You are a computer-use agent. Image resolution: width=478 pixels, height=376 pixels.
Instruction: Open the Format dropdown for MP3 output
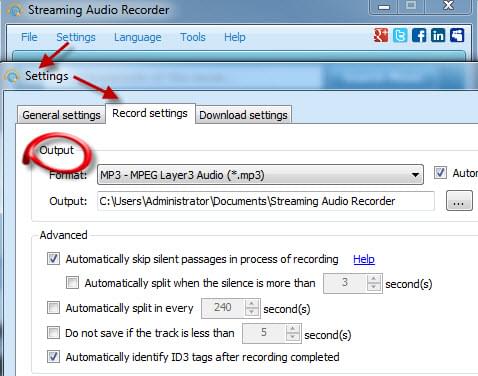(260, 174)
